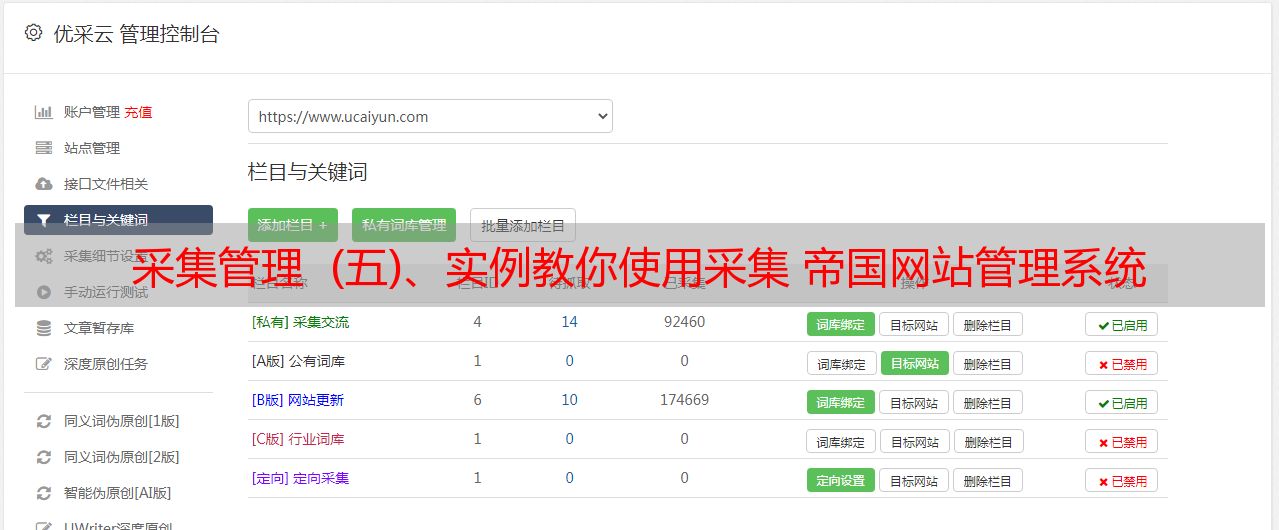Viewport: 1279px width, 530px height.
Task: Click the play circle icon next to 手动运行测试
Action: click(x=44, y=292)
